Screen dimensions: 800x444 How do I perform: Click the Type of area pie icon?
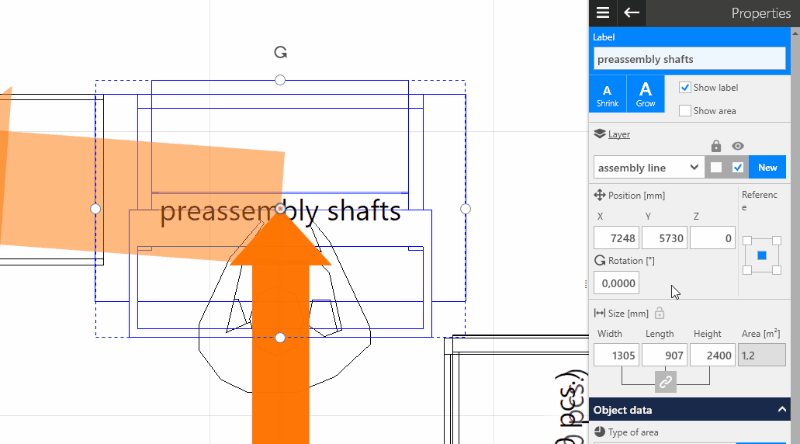(599, 432)
